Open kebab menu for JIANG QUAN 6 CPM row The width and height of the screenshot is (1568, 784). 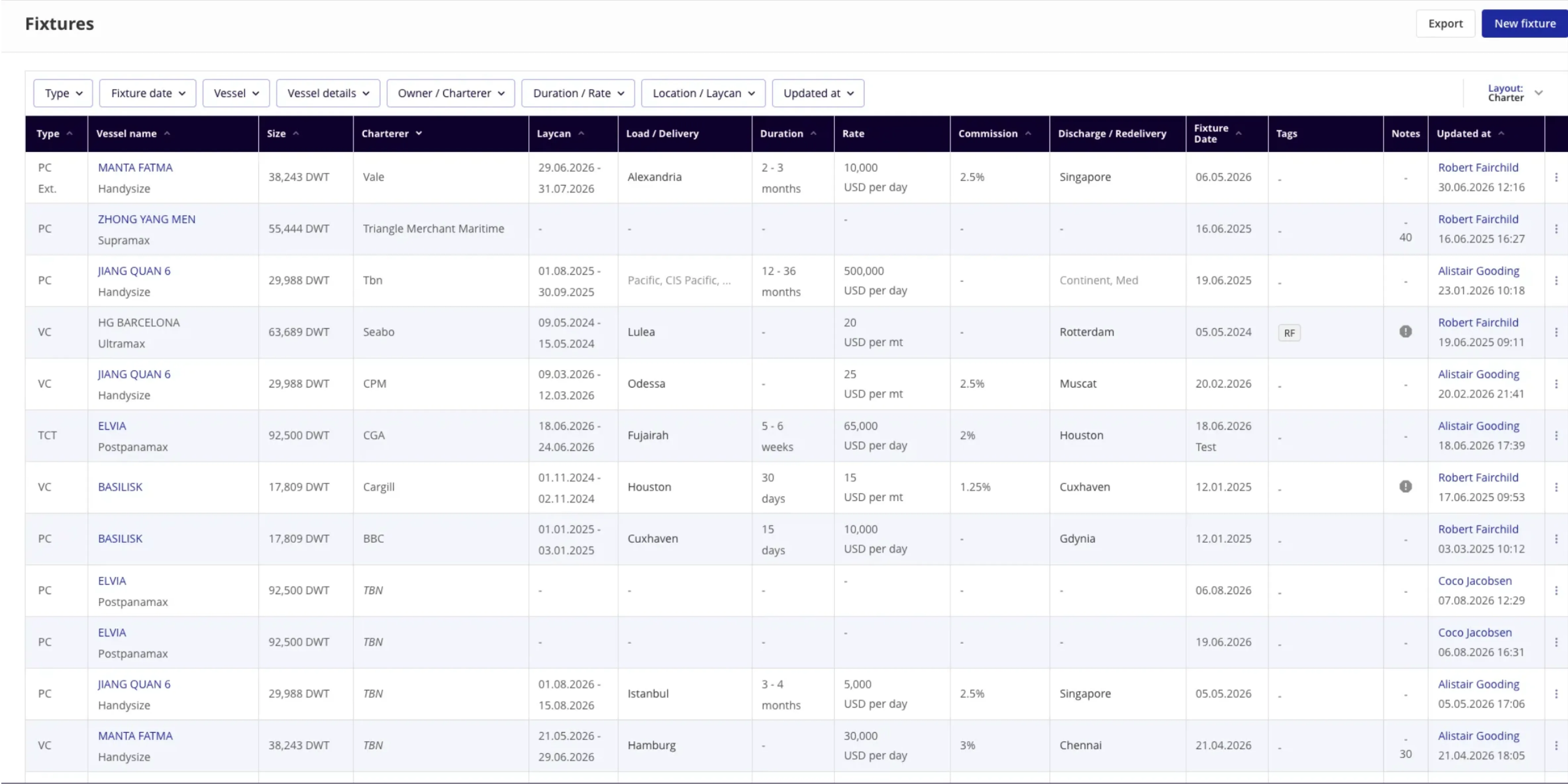click(1556, 385)
